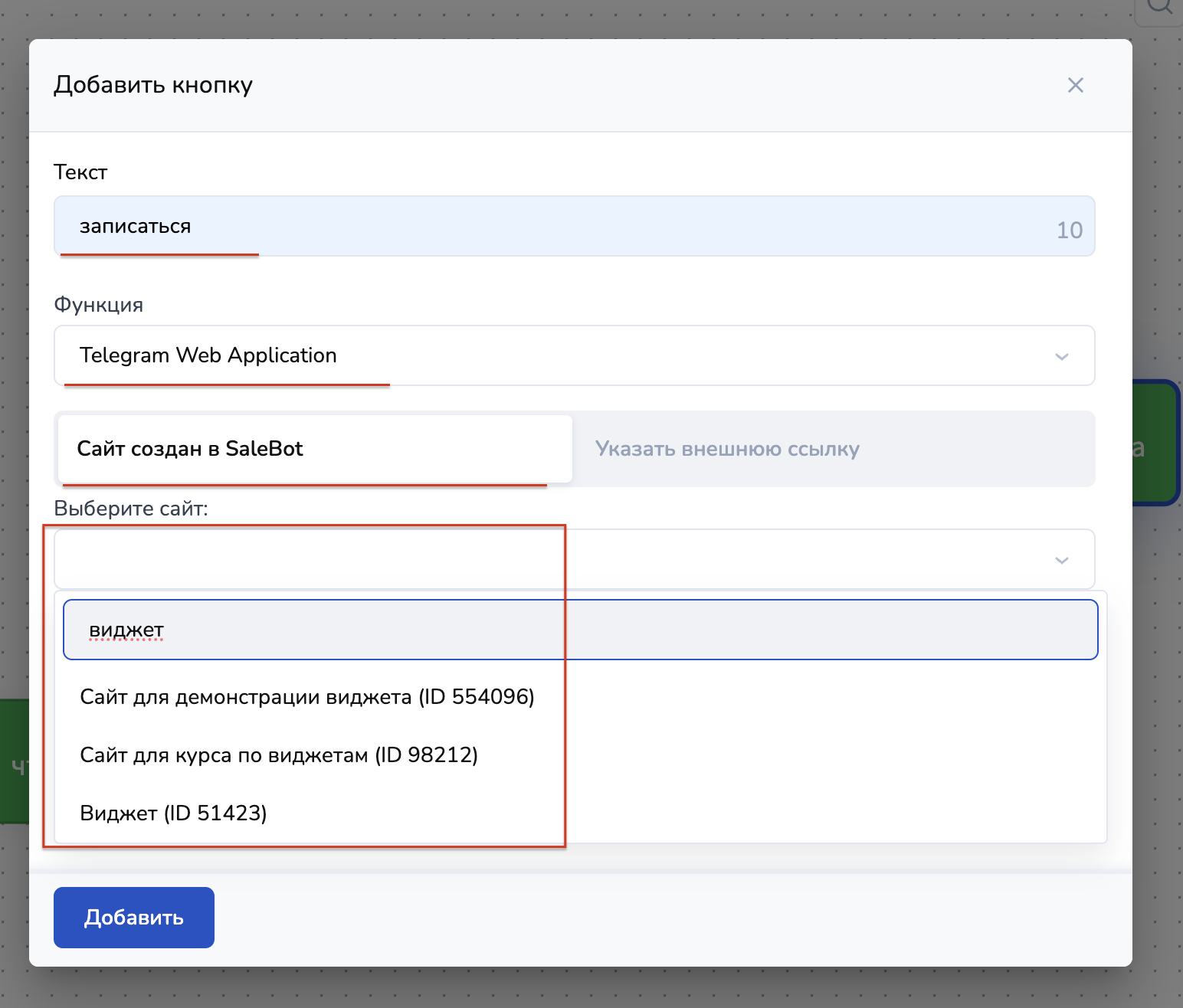Image resolution: width=1183 pixels, height=1008 pixels.
Task: Click the Функция field label
Action: point(99,305)
